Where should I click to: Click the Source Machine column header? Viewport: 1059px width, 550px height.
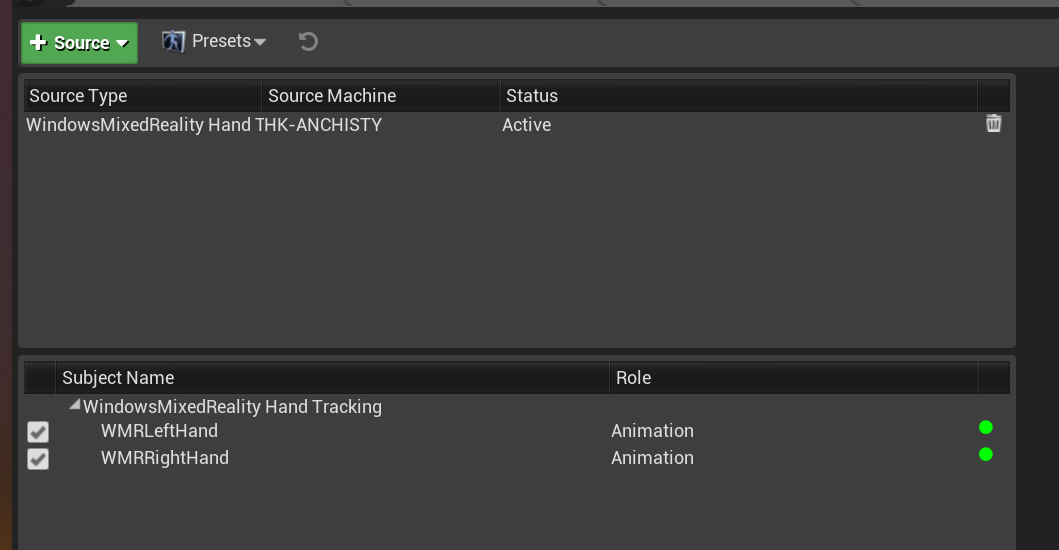pyautogui.click(x=332, y=96)
